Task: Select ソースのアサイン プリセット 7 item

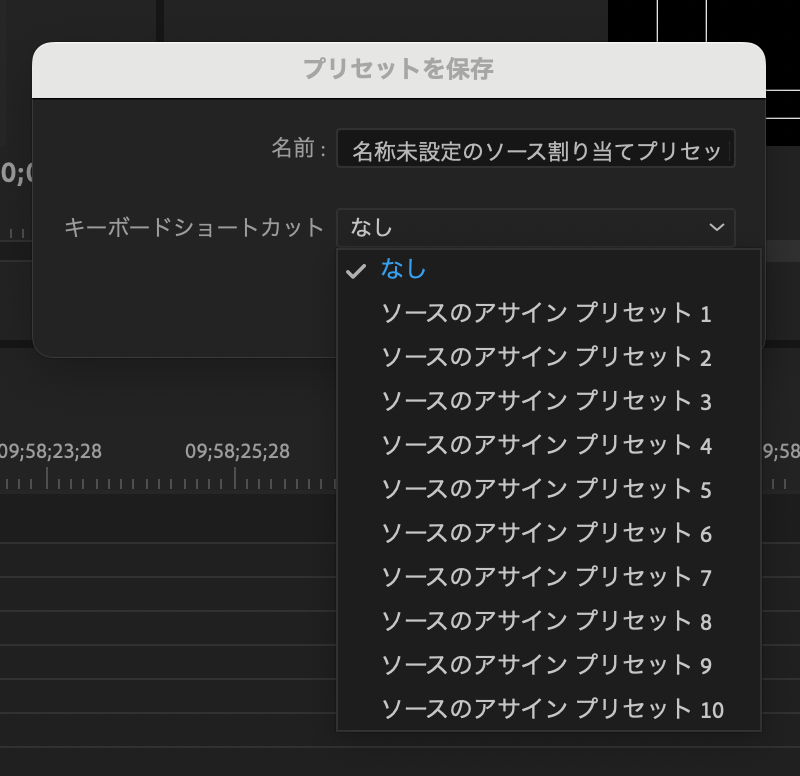Action: [x=546, y=578]
